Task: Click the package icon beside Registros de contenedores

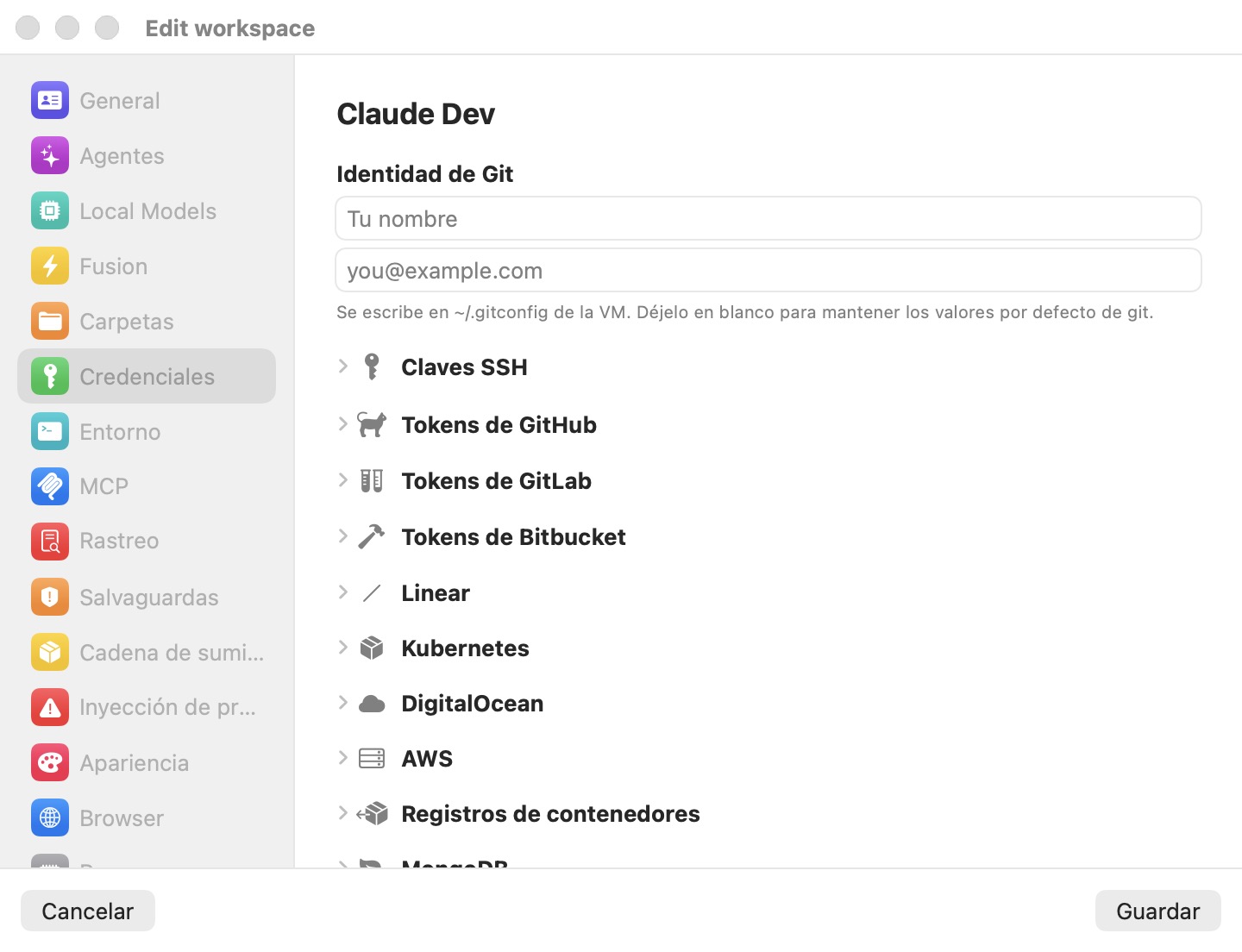Action: point(372,813)
